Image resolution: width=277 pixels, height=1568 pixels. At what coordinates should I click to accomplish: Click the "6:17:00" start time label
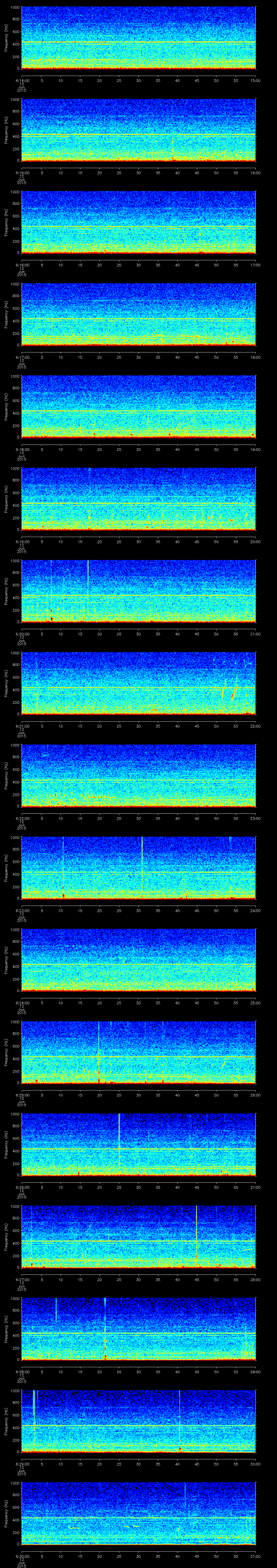pyautogui.click(x=22, y=357)
